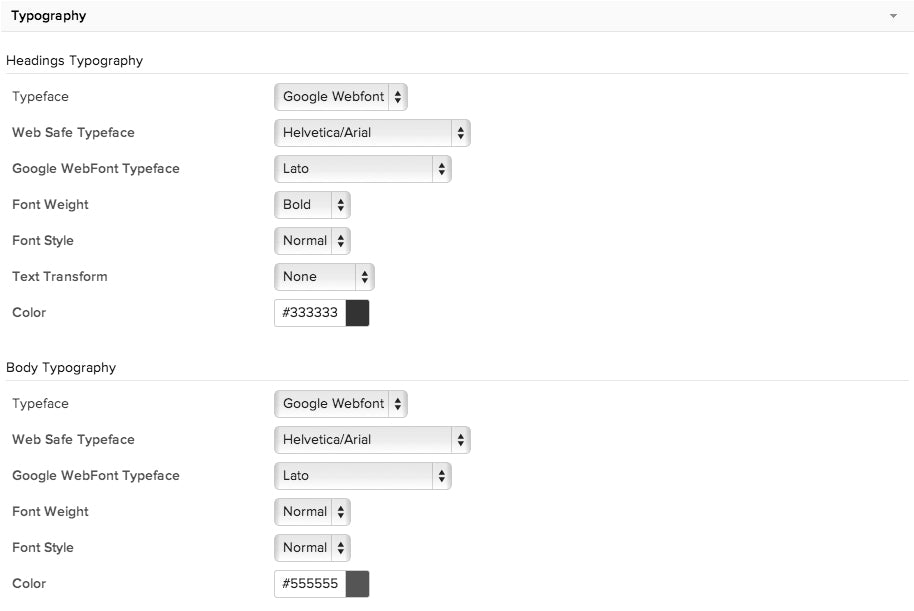Open Headings Google WebFont Typeface Lato dropdown
Viewport: 914px width, 611px height.
pos(362,169)
